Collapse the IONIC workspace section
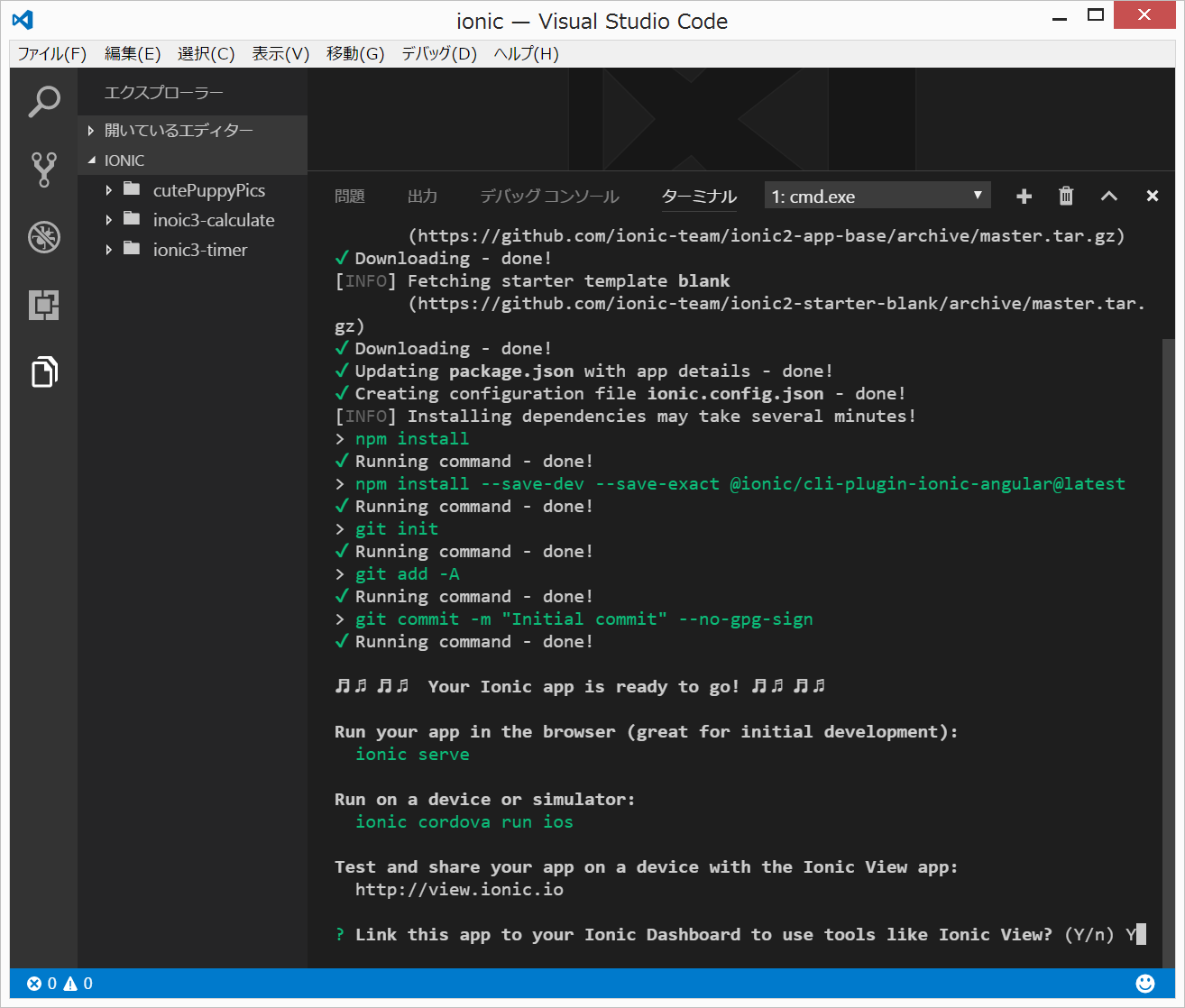The image size is (1185, 1008). tap(124, 160)
